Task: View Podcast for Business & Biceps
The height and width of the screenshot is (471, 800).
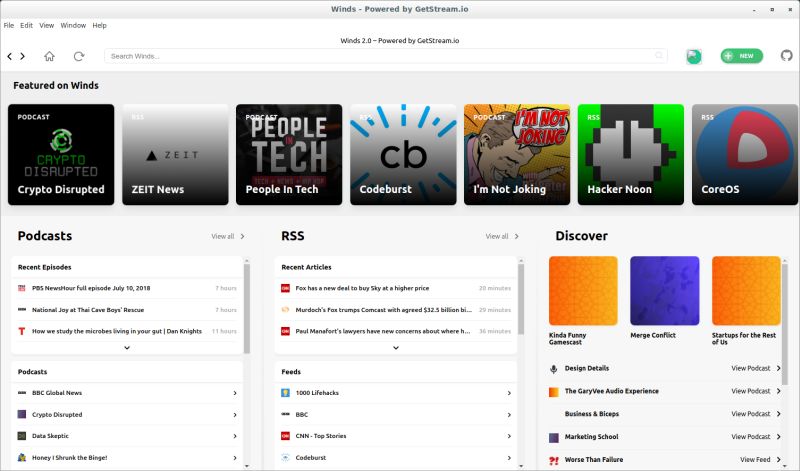Action: [756, 414]
